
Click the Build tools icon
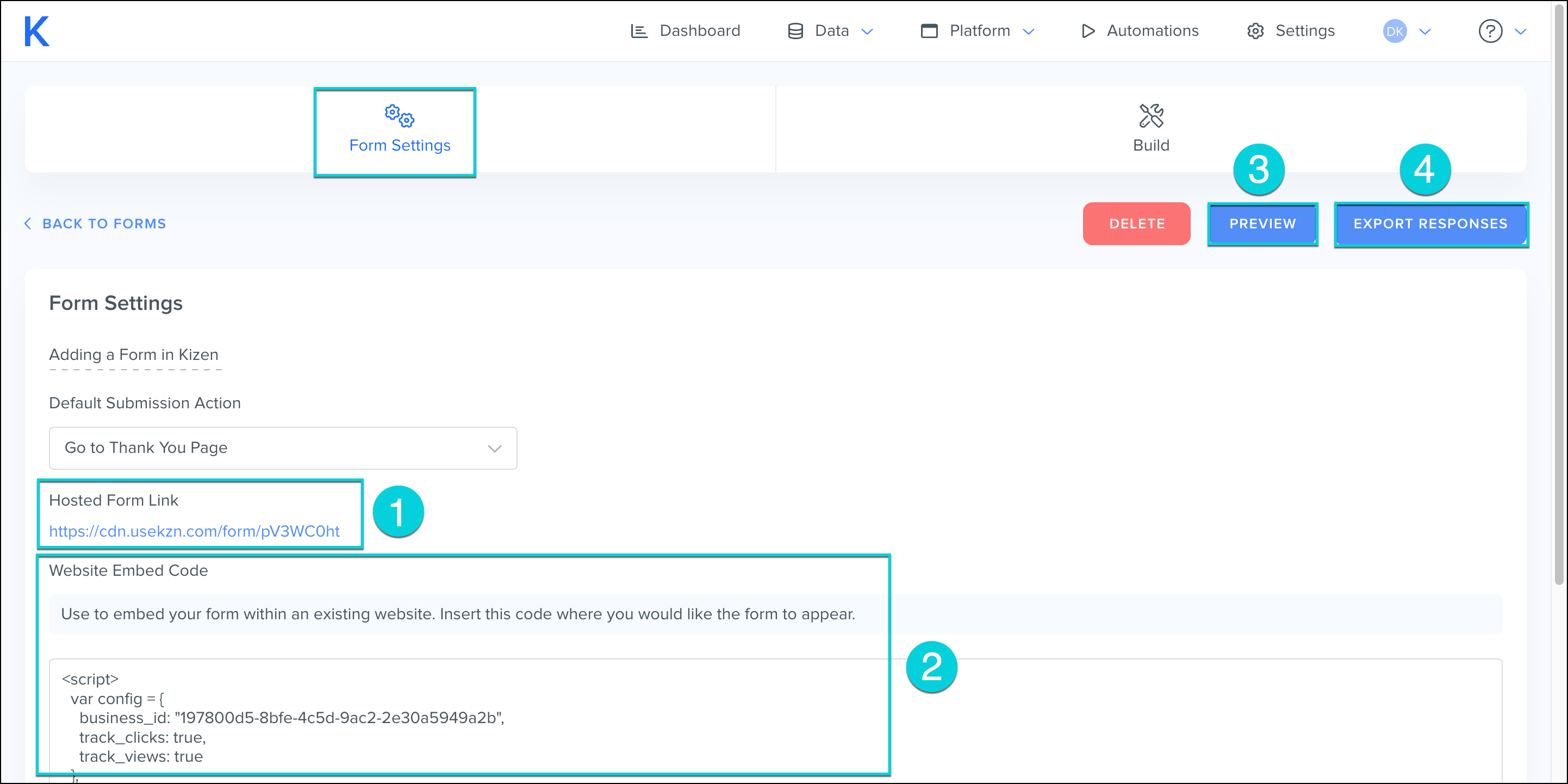pos(1150,116)
